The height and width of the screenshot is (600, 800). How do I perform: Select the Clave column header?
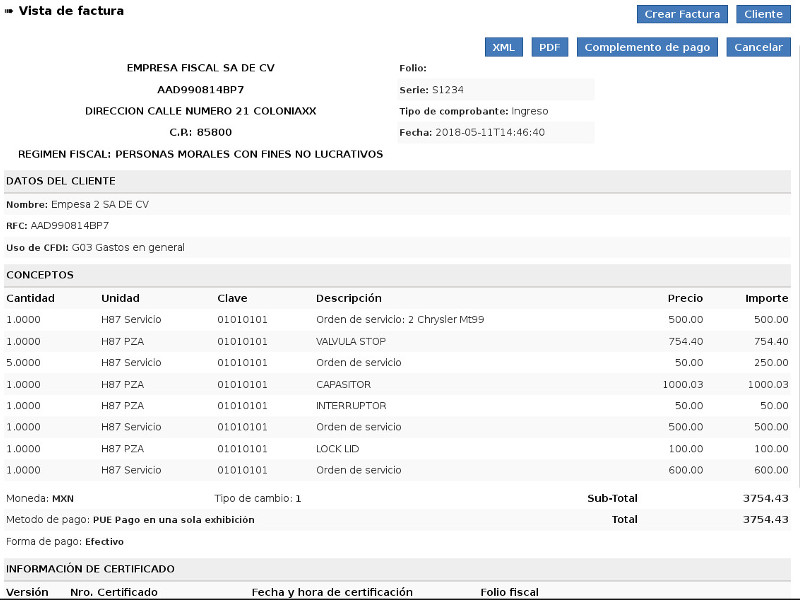pos(232,298)
